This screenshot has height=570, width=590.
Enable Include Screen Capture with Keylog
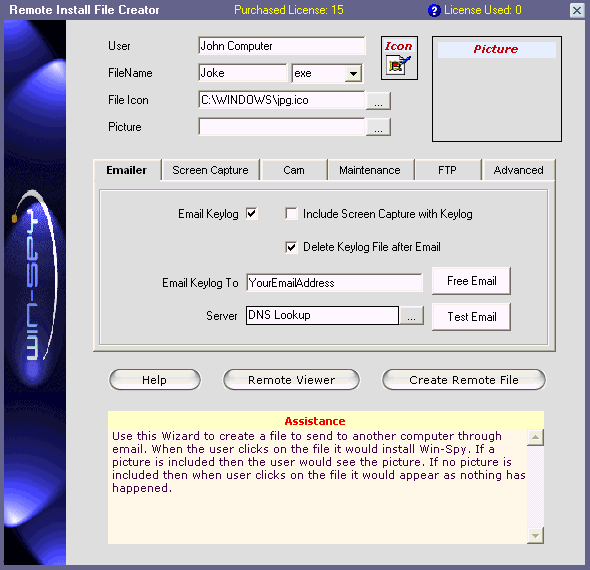[x=291, y=214]
